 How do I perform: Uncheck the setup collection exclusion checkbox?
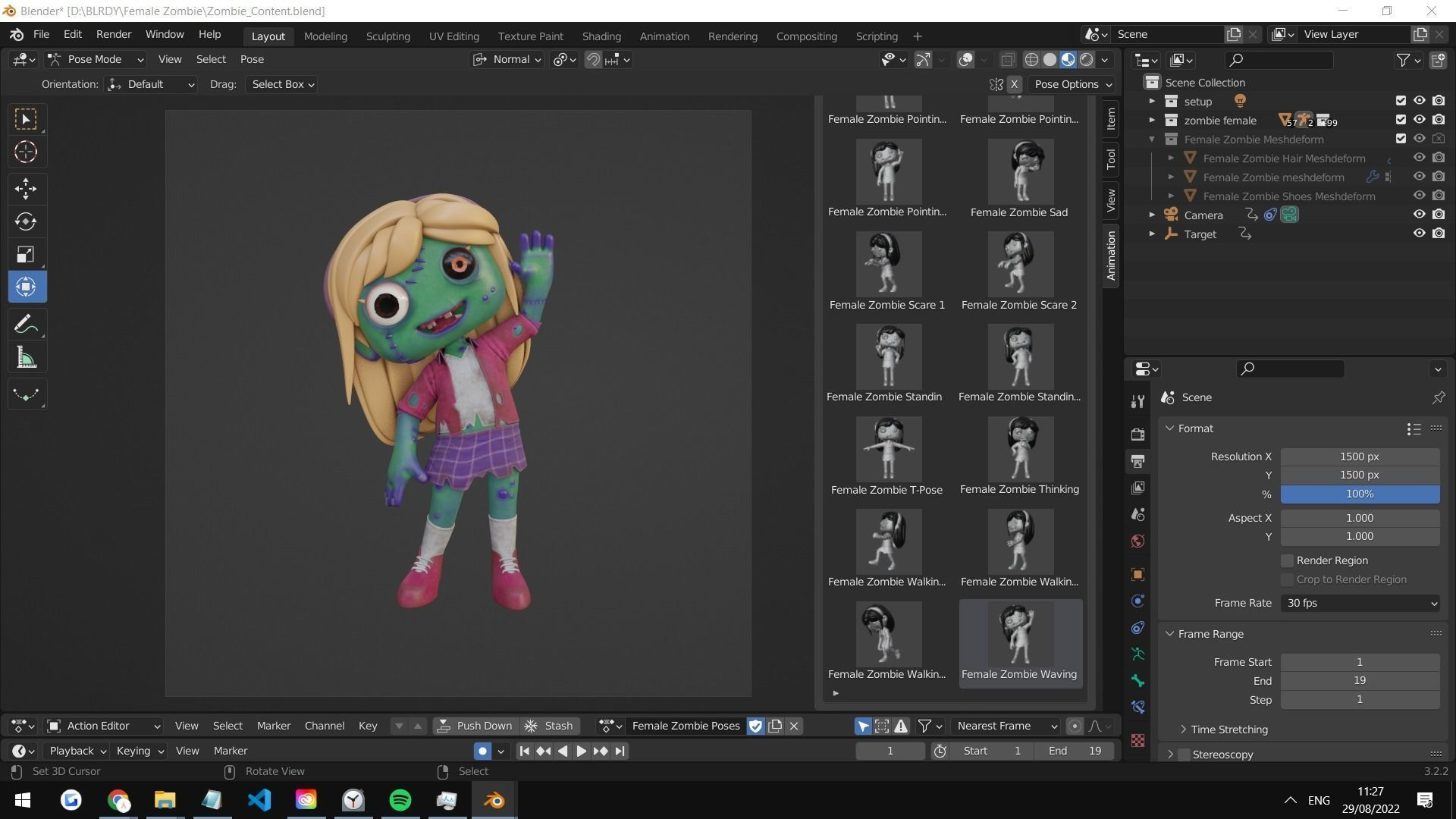(1401, 101)
